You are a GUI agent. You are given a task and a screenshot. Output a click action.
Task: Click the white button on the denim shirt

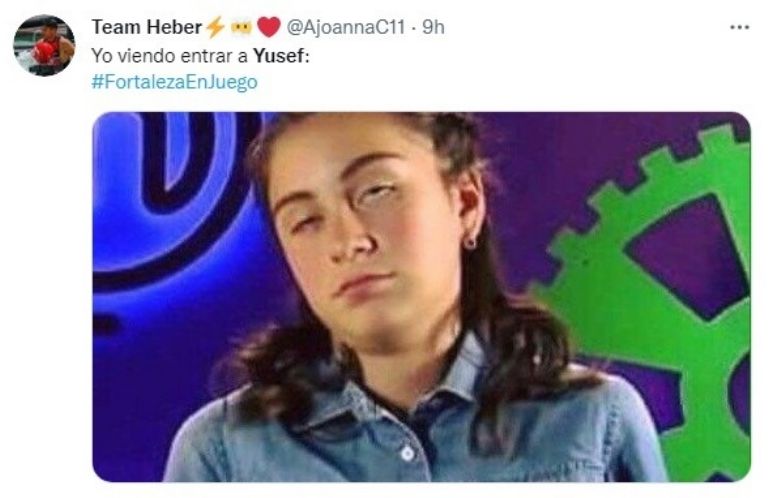click(x=408, y=453)
